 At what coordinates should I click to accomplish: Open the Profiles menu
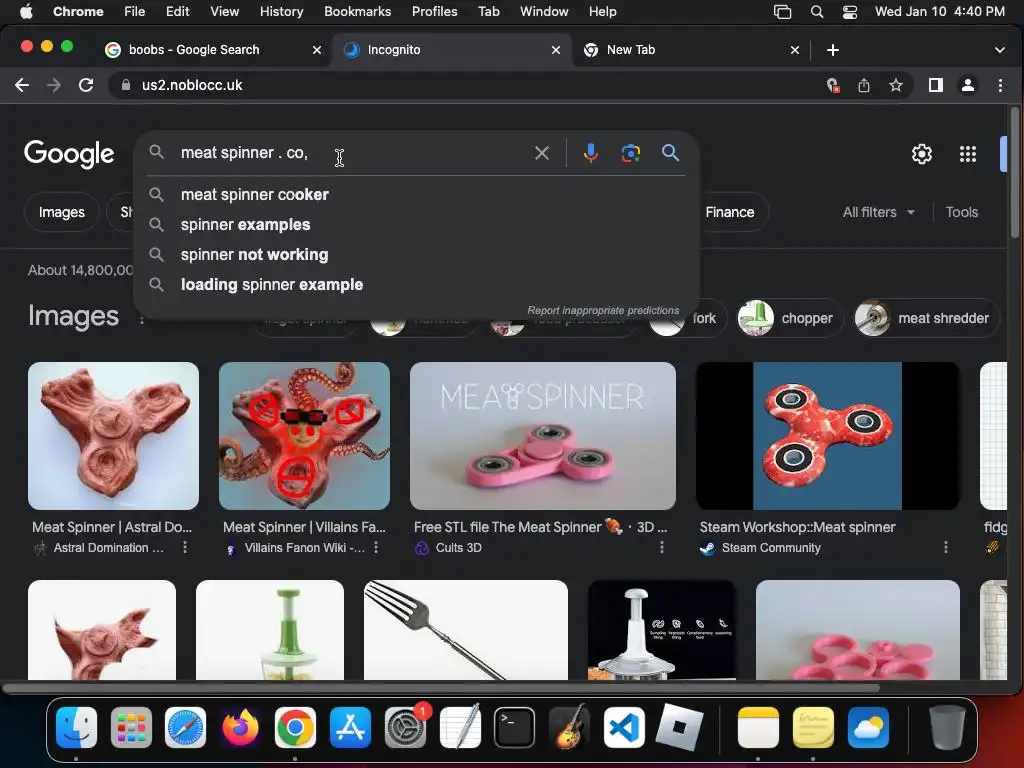434,12
